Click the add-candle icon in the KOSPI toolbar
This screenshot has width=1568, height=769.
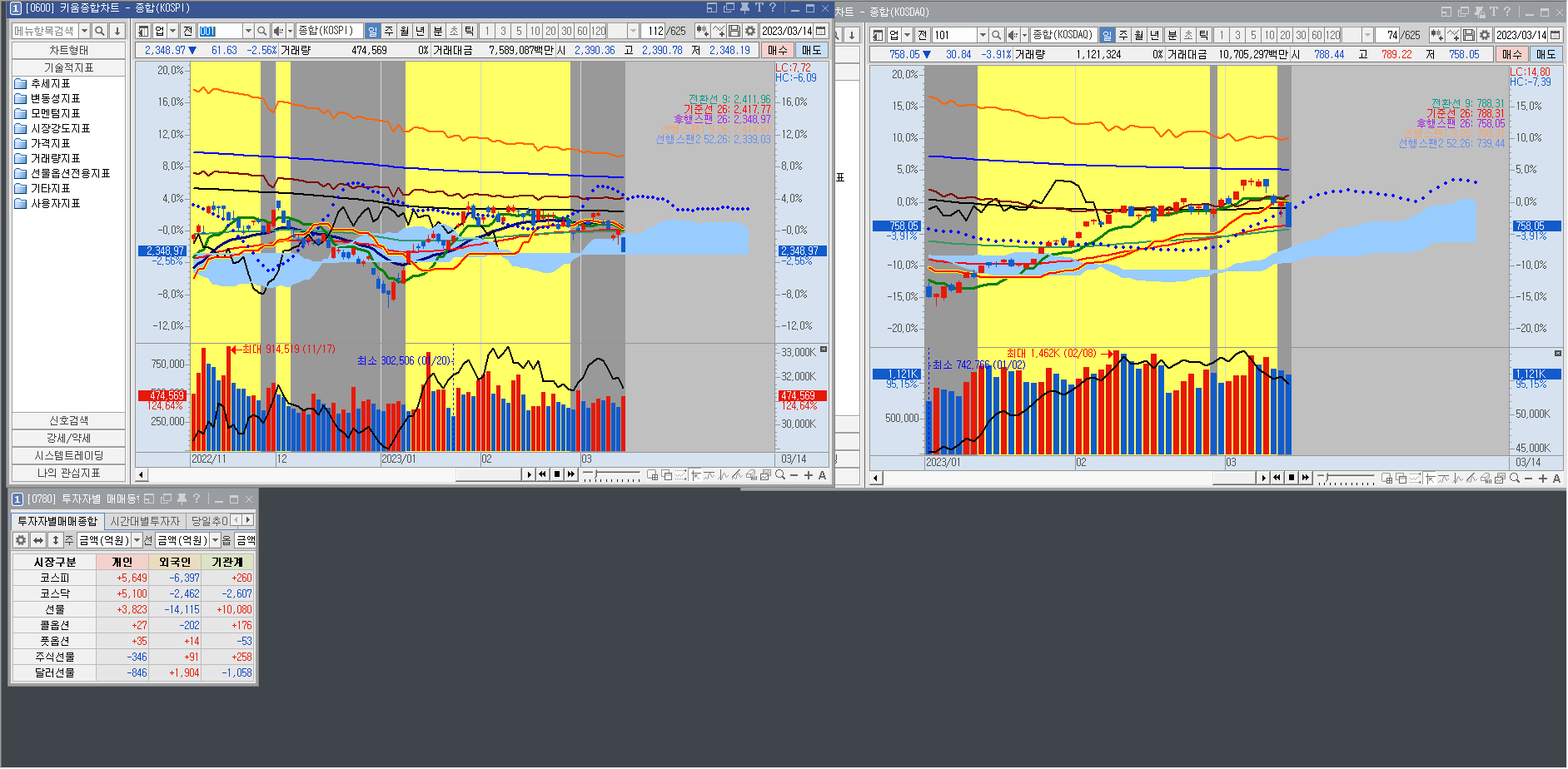pyautogui.click(x=702, y=31)
